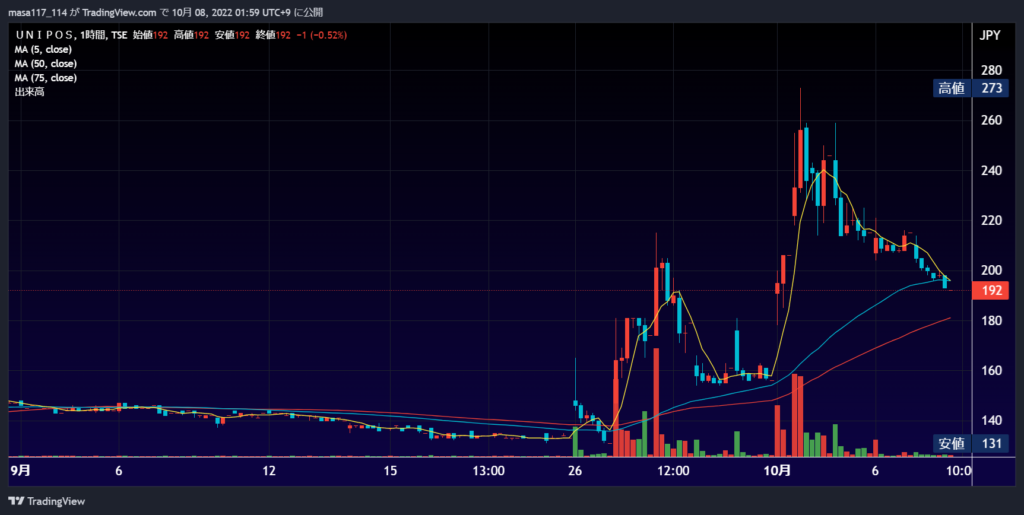The image size is (1024, 515).
Task: Click the 10月 time axis label
Action: tap(778, 471)
